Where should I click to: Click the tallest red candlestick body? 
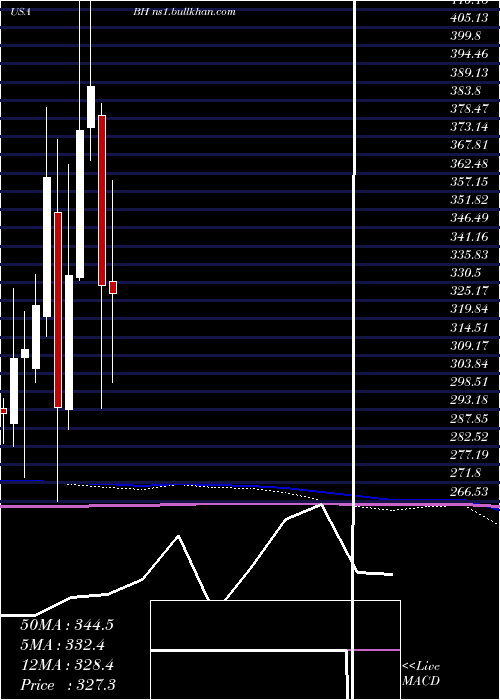point(58,310)
